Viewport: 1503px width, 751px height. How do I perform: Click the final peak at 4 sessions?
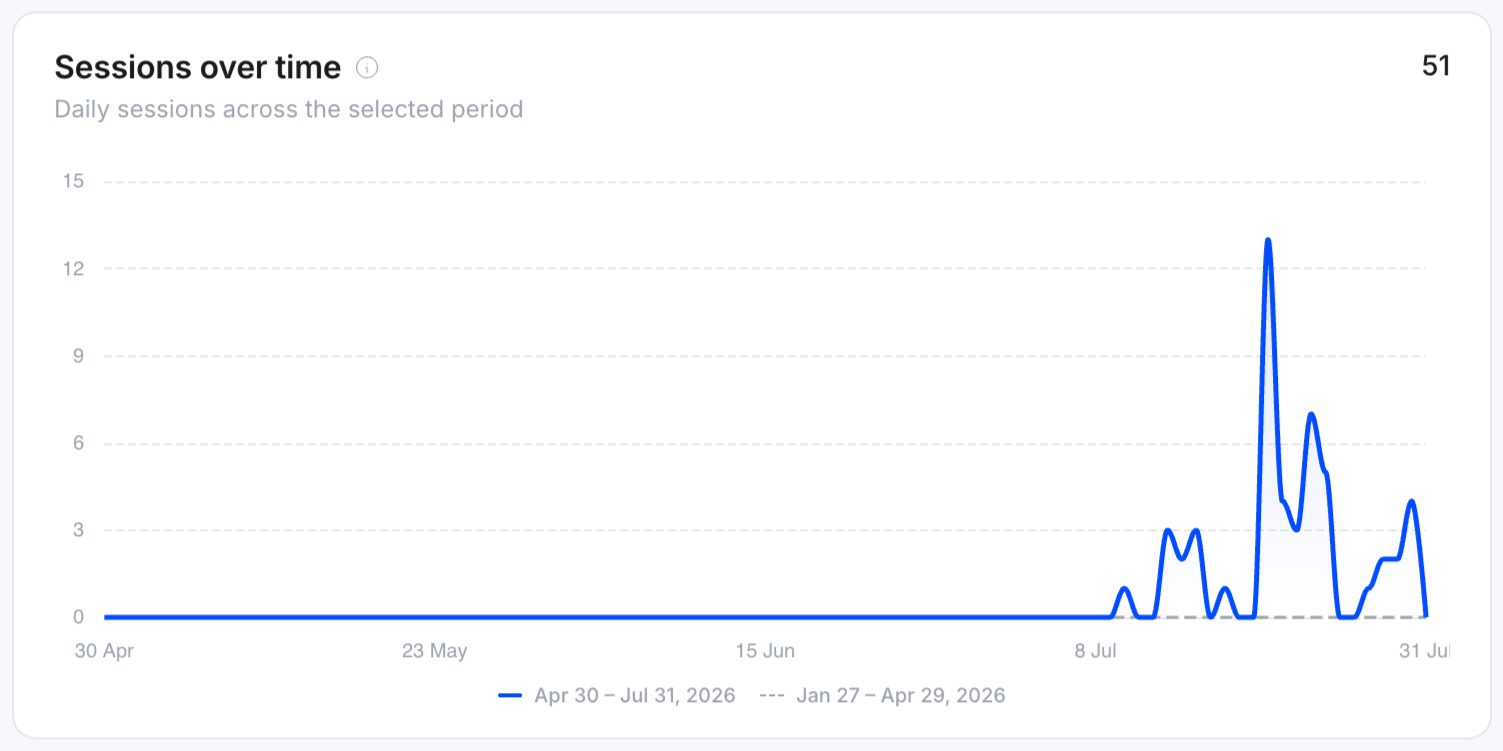pyautogui.click(x=1411, y=501)
